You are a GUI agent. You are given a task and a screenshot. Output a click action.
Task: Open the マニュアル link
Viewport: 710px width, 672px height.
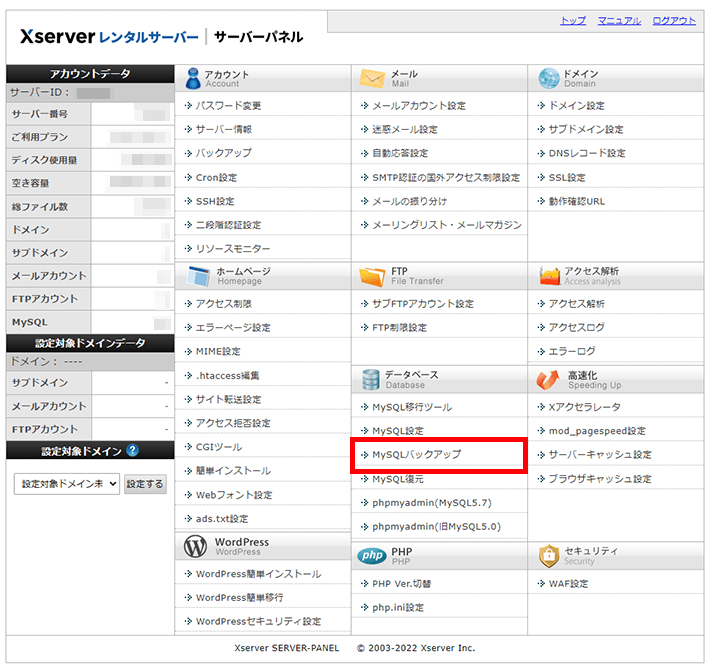tap(619, 21)
